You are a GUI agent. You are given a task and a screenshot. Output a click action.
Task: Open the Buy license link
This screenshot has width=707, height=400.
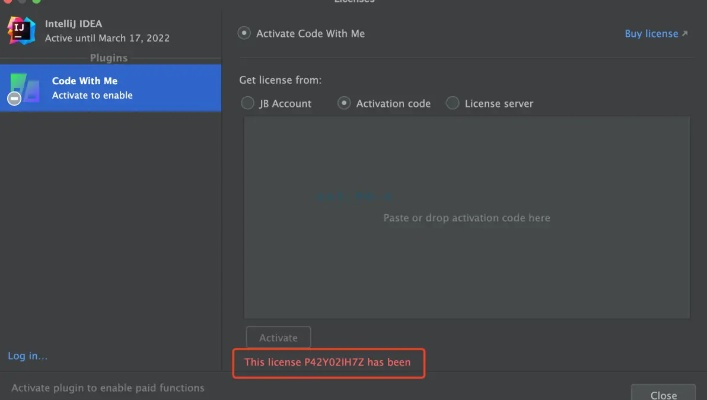(651, 34)
